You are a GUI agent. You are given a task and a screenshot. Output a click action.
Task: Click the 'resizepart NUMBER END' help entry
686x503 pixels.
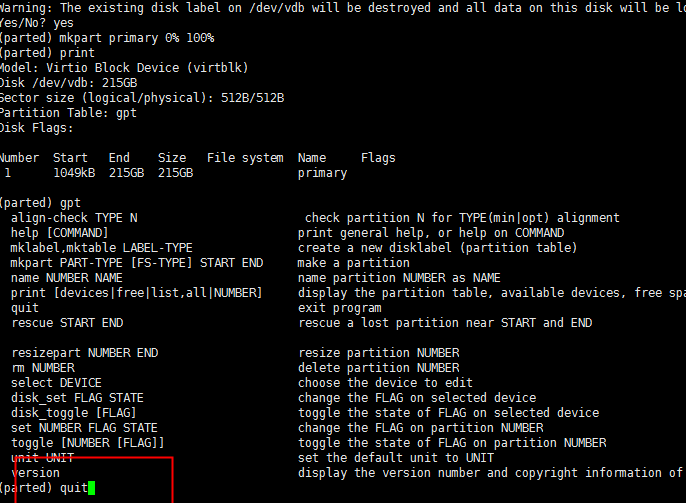point(85,353)
